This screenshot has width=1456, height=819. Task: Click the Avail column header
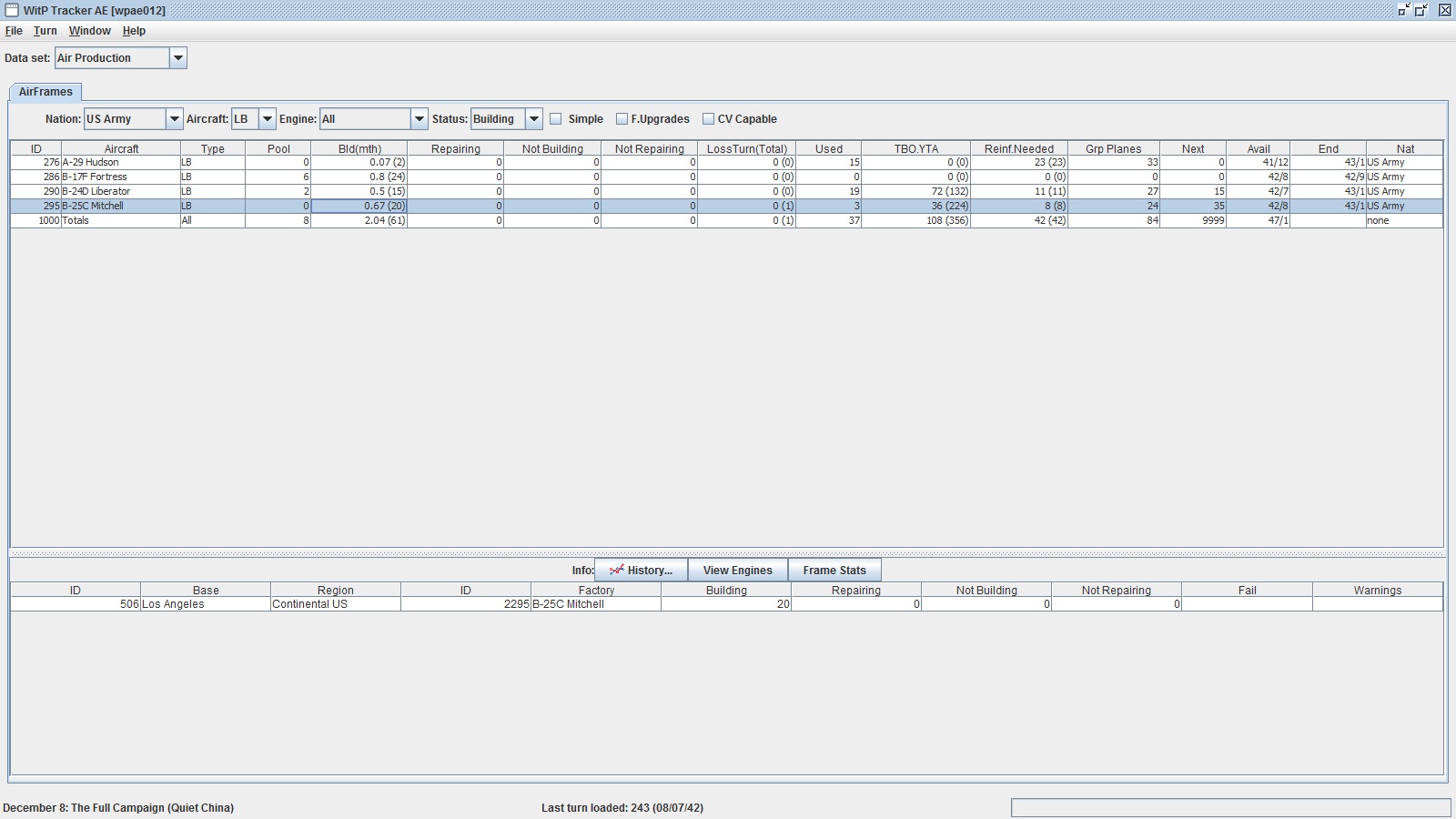pos(1259,148)
